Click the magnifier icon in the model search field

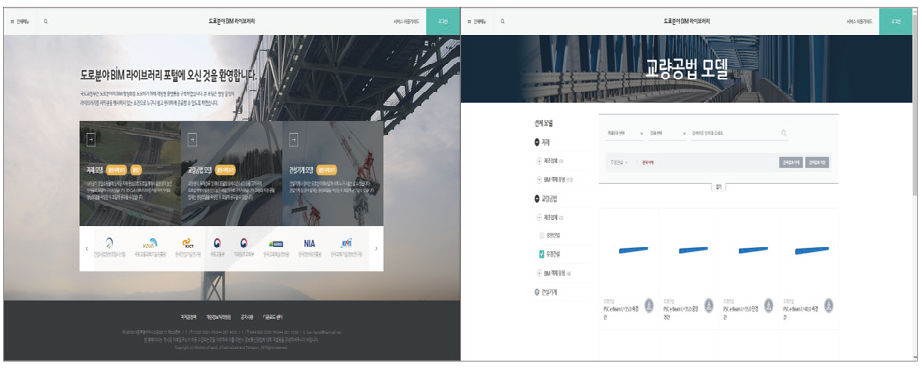pos(784,133)
